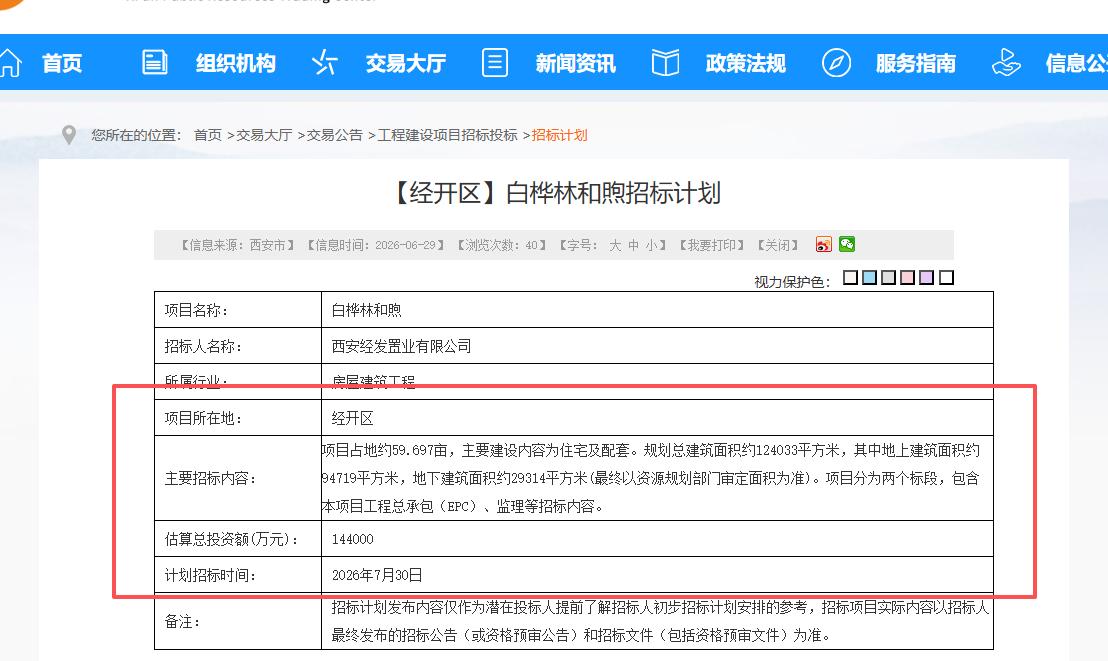Click the 信息来源: 西安市 text

[237, 245]
